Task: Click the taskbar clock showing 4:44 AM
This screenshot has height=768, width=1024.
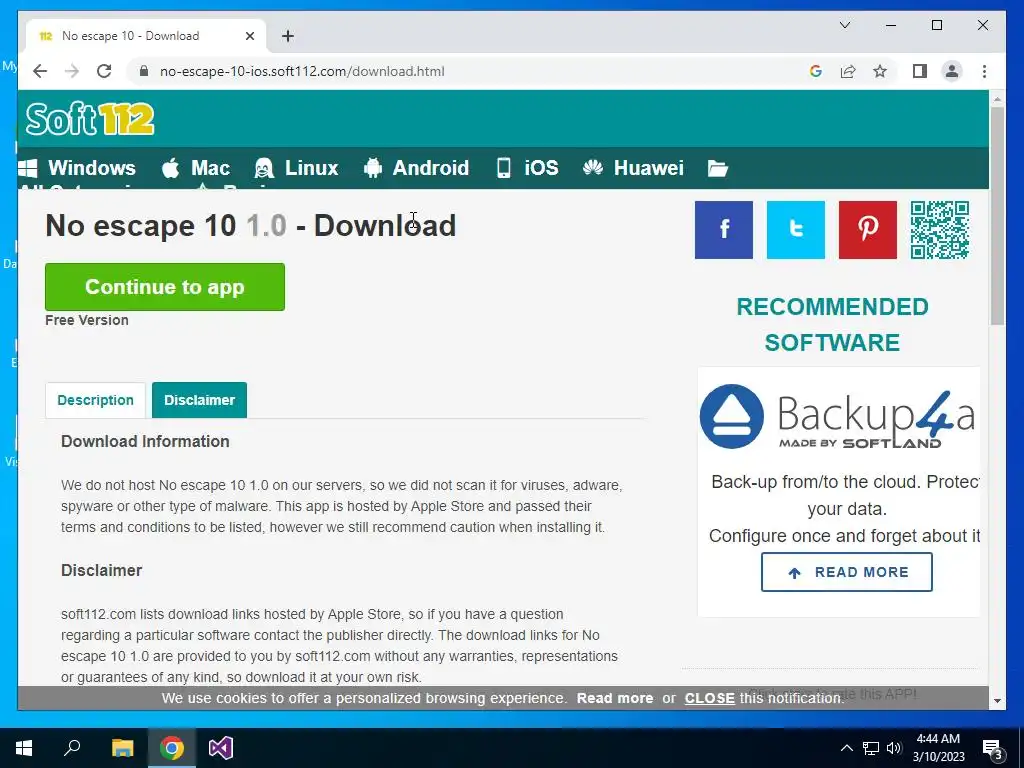Action: [x=938, y=748]
